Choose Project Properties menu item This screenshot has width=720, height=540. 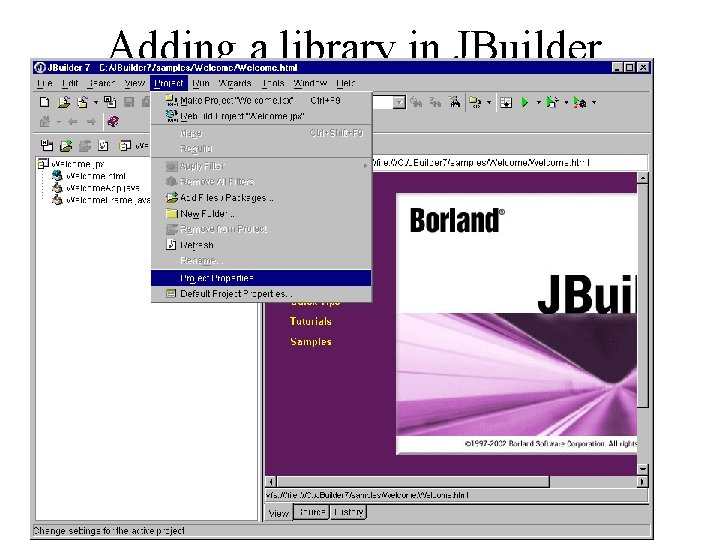pos(261,278)
